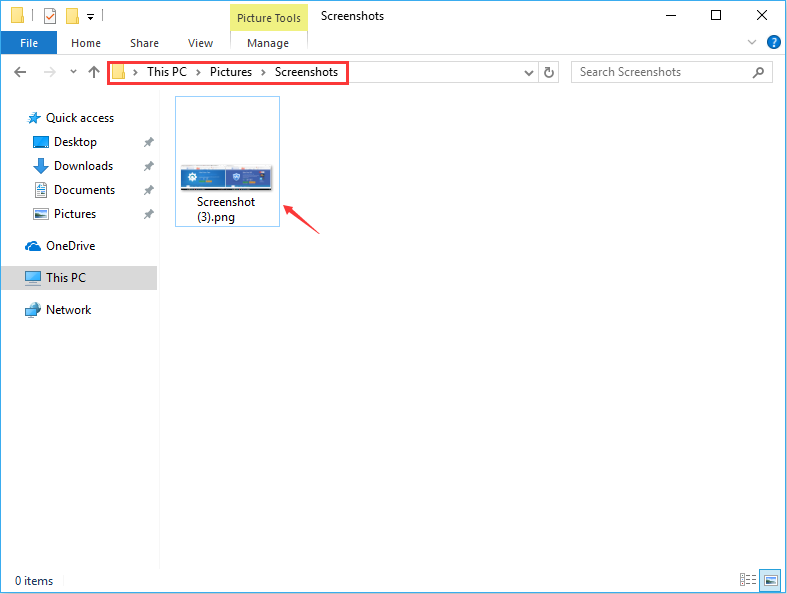This screenshot has height=594, width=787.
Task: Expand the ribbon with the chevron
Action: click(x=751, y=42)
